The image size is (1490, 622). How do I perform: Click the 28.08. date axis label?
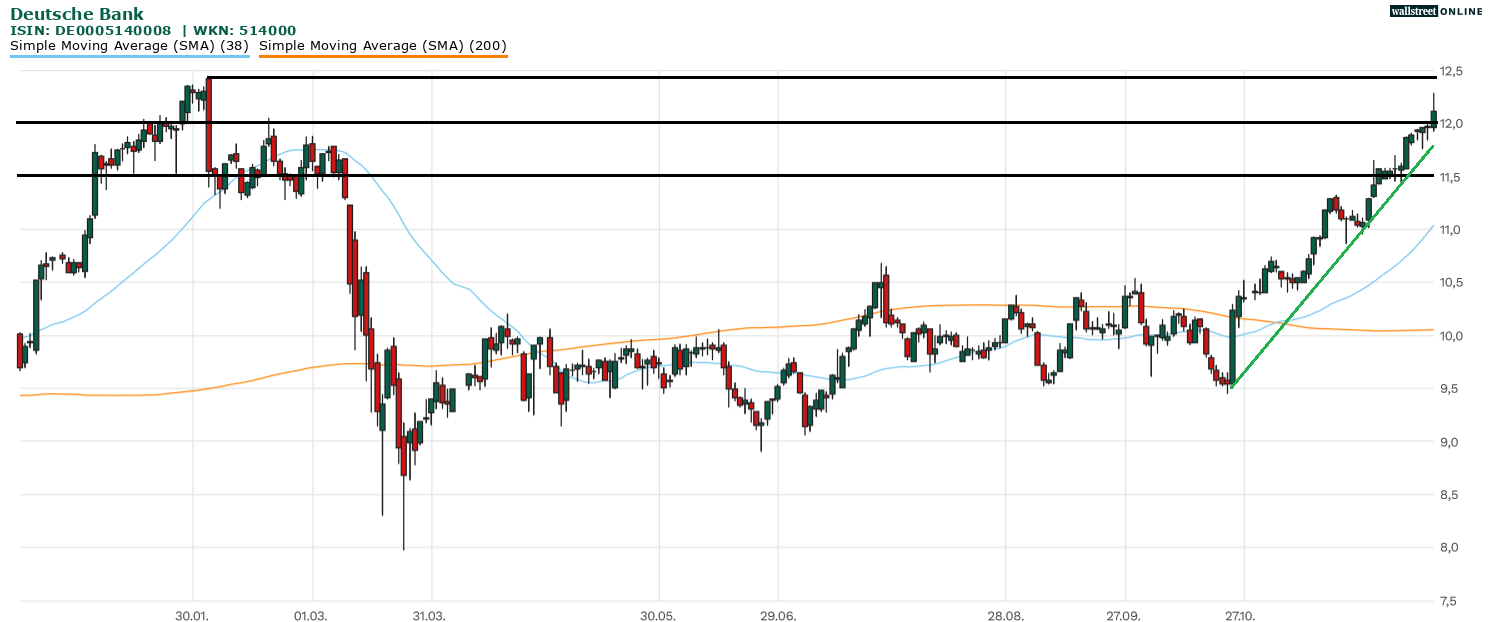pos(1005,614)
